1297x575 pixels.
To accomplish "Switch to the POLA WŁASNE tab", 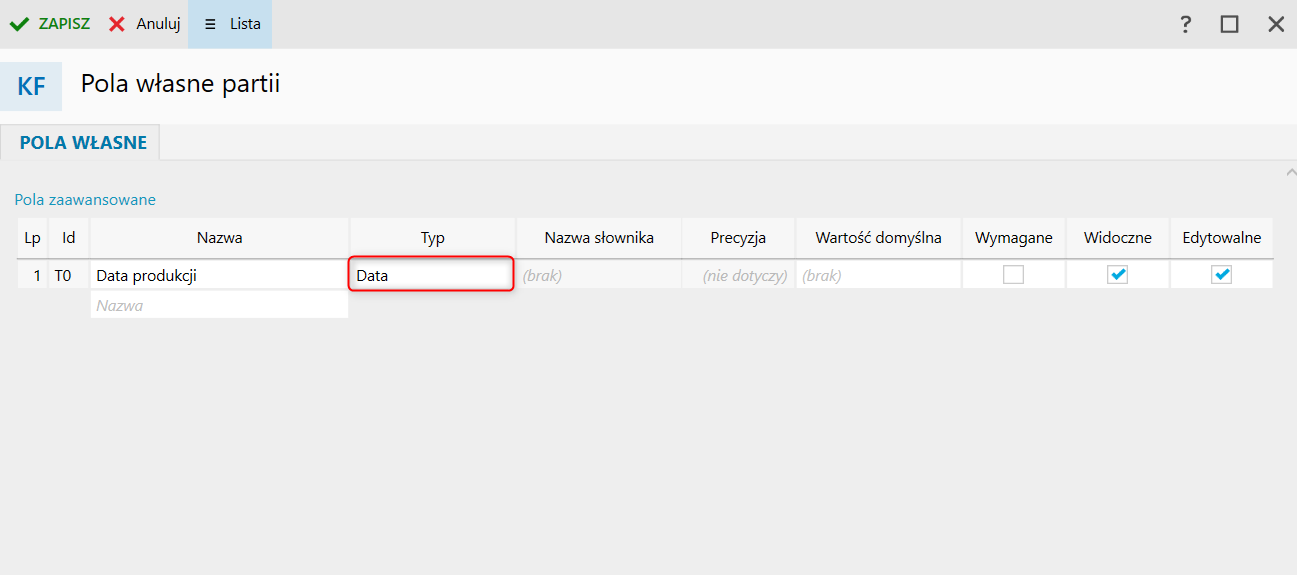I will (83, 143).
